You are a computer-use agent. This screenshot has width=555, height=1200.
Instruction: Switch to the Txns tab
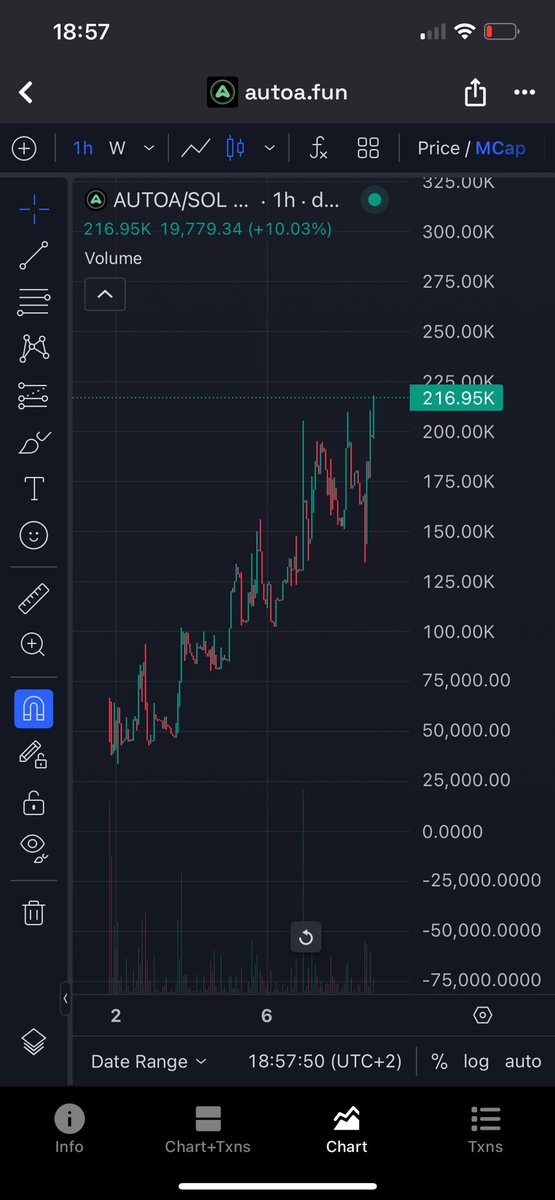(x=485, y=1129)
